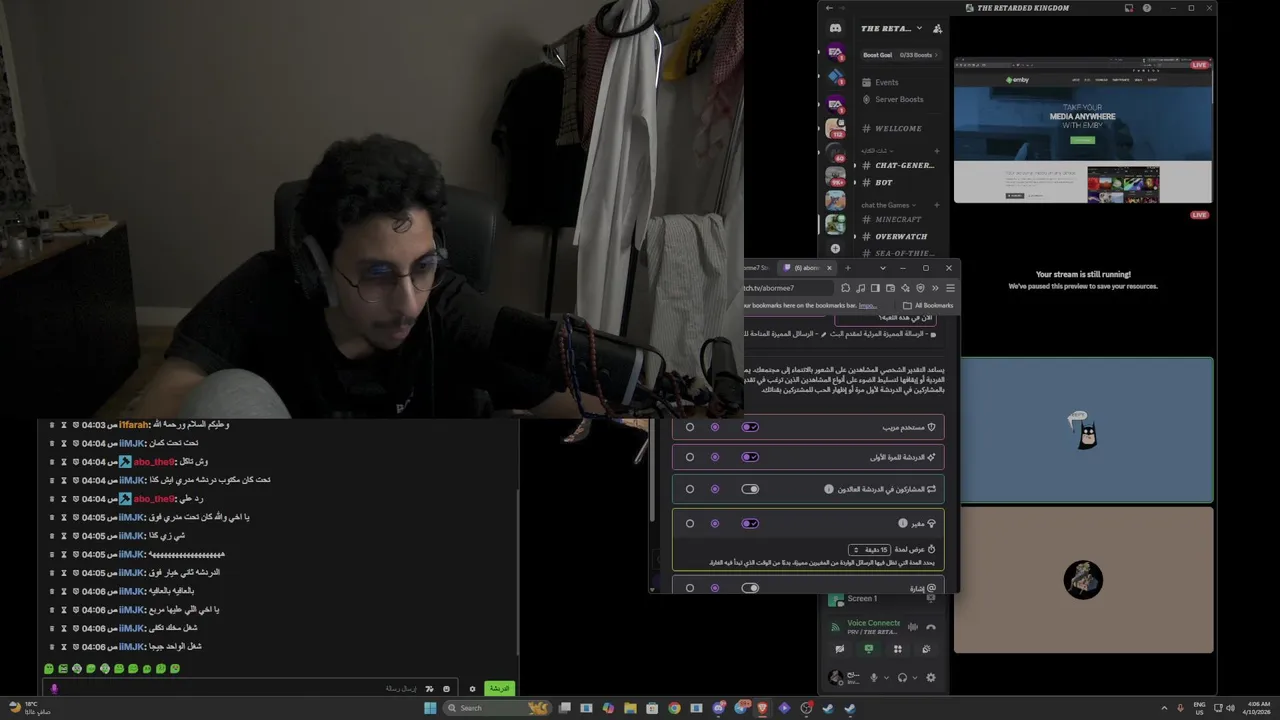Open a new browser tab
1280x720 pixels.
pos(848,268)
